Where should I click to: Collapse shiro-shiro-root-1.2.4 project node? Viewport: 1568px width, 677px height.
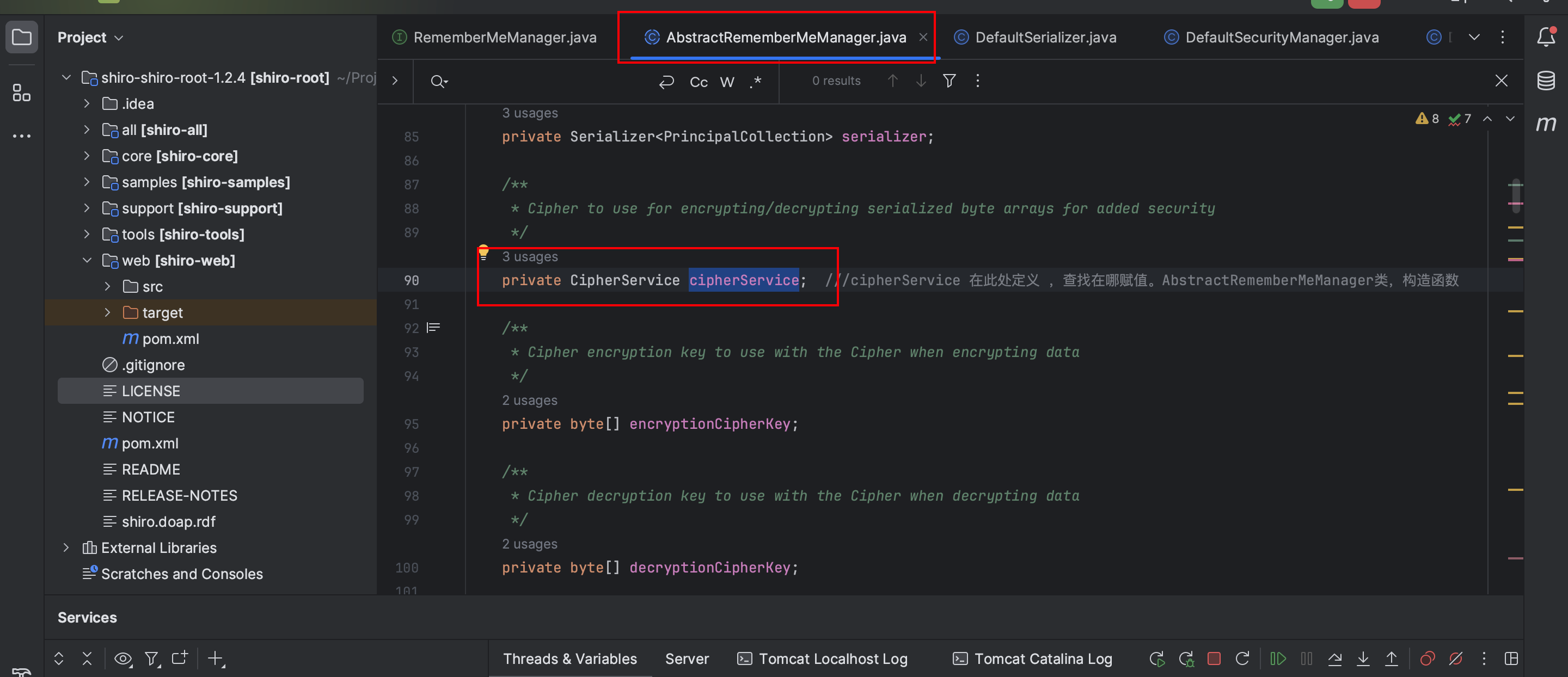tap(67, 78)
